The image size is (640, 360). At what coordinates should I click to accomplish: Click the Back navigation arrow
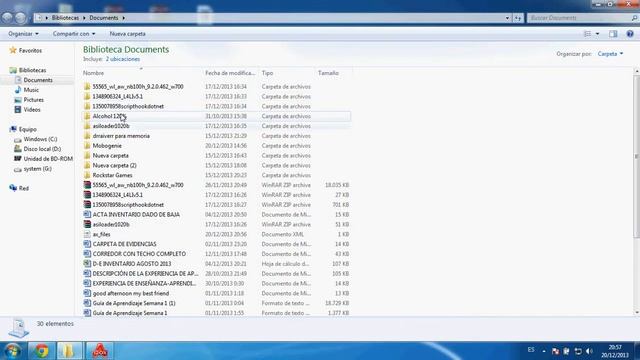(7, 18)
